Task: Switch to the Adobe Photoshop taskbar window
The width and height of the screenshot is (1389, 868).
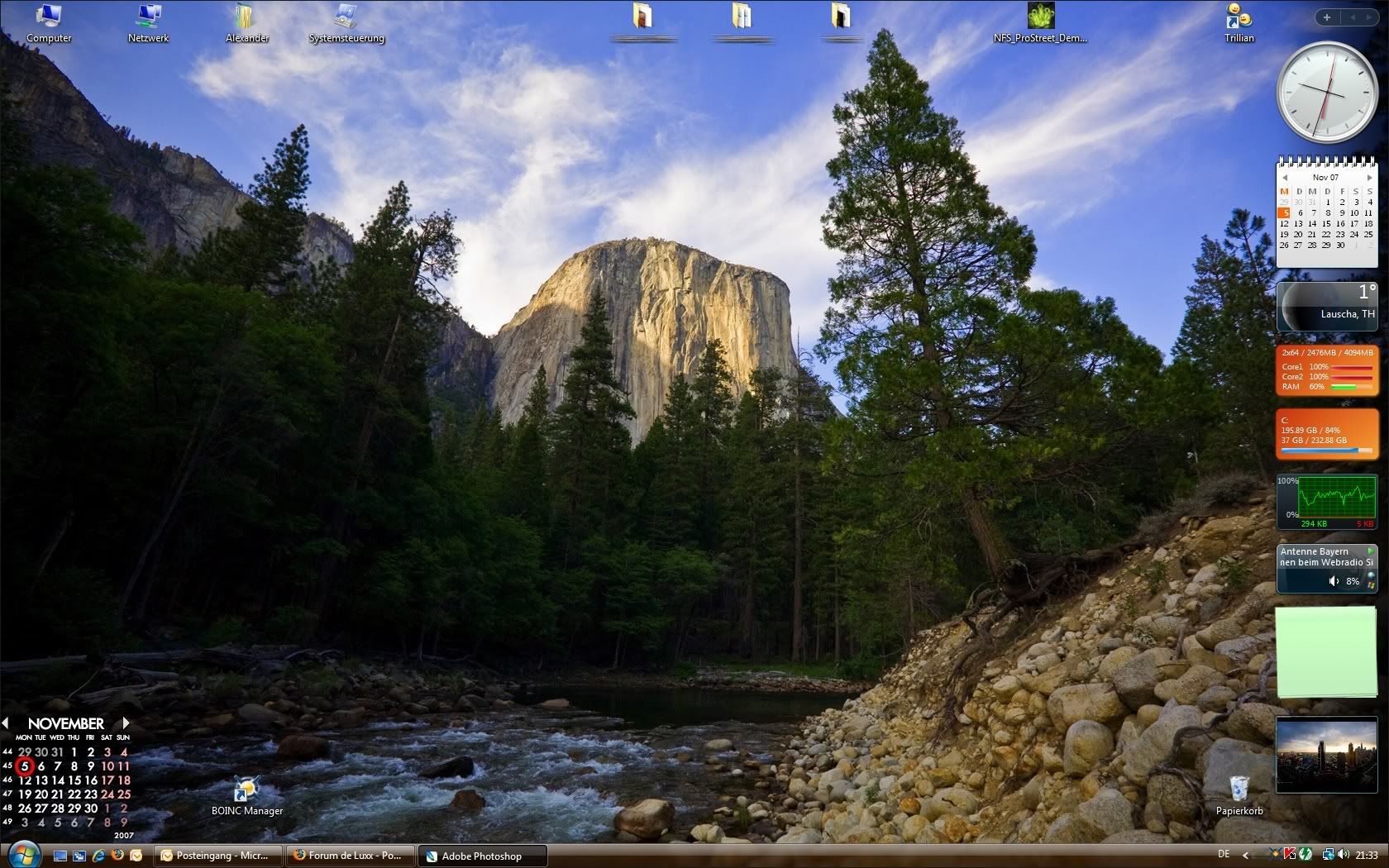Action: tap(483, 856)
